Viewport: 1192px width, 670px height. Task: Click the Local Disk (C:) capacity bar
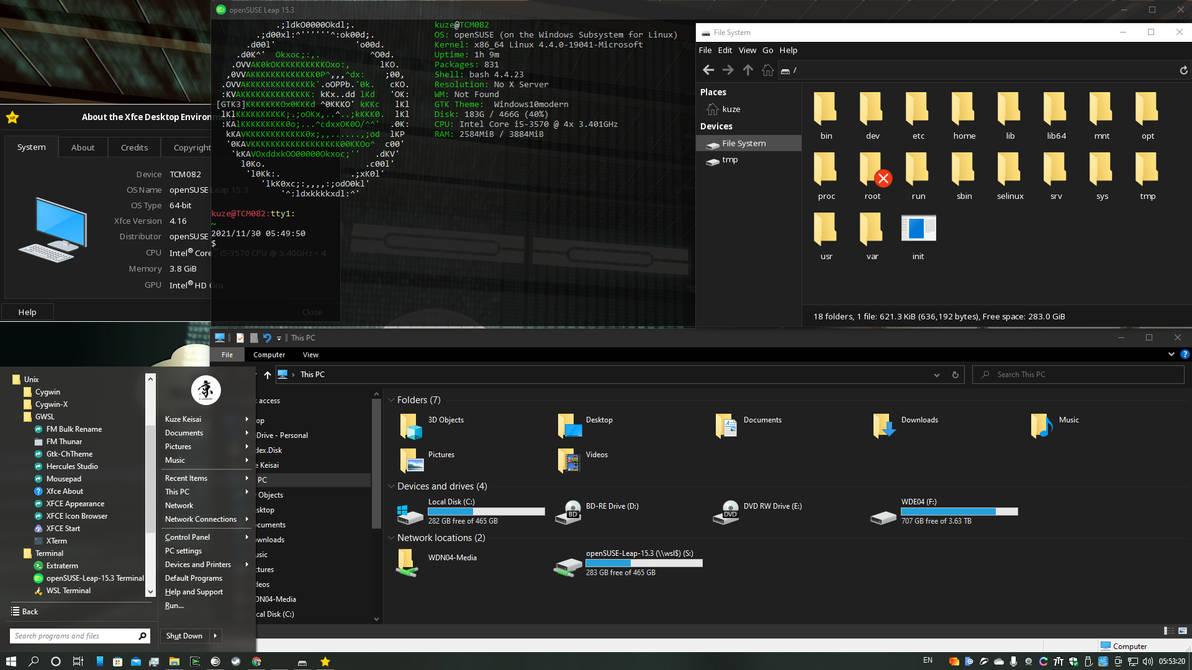[486, 510]
